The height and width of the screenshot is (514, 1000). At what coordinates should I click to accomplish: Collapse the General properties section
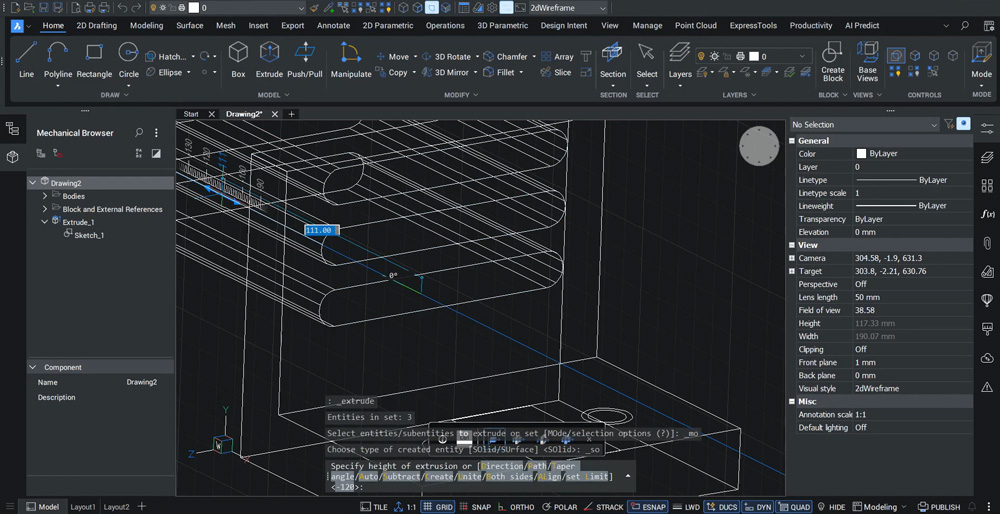click(x=792, y=141)
